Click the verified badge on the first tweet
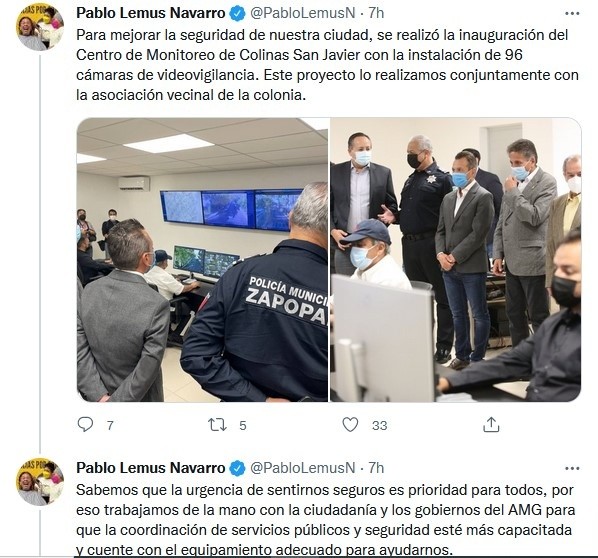Screen dimensions: 598x558 237,14
